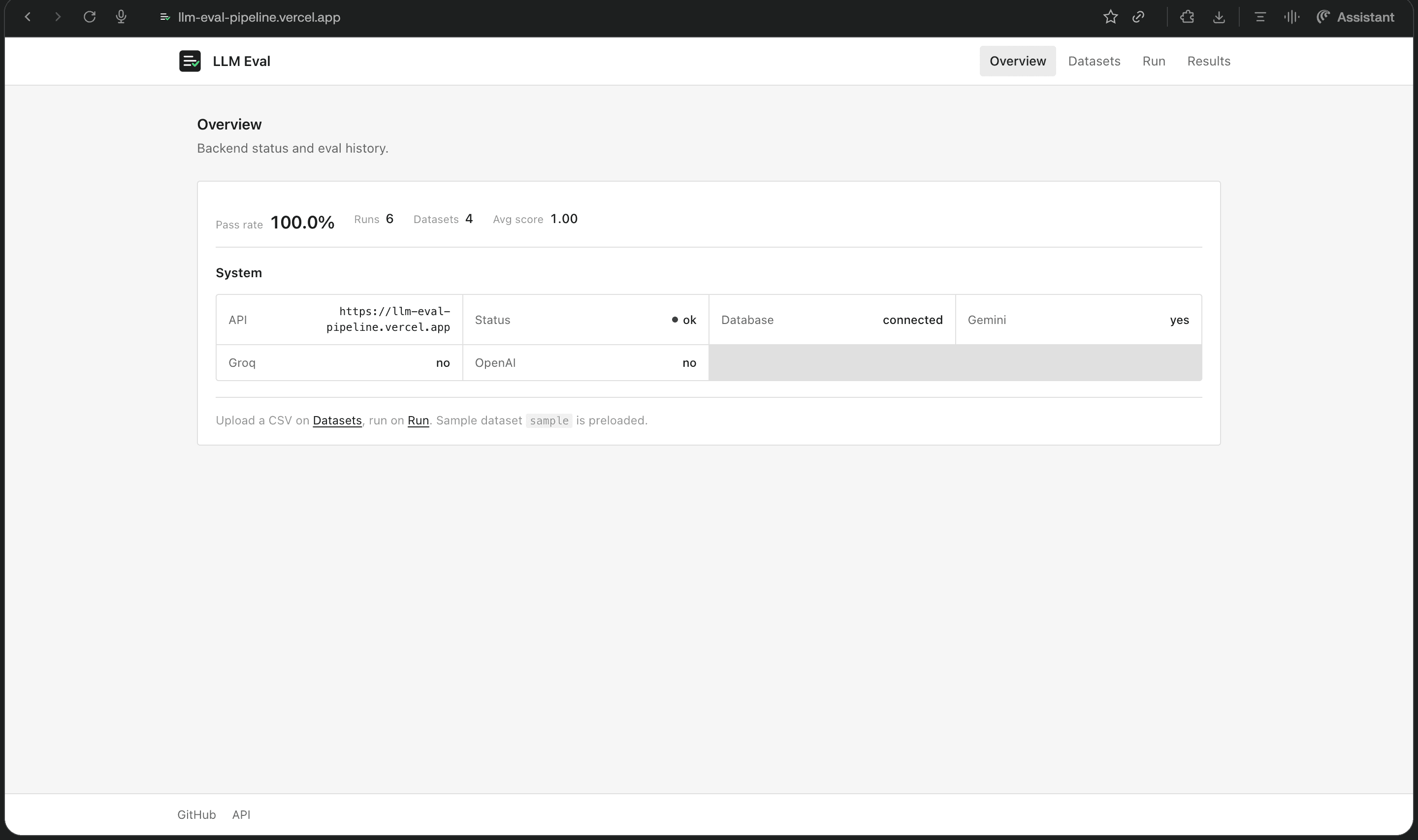Click the OpenAI no value
Image resolution: width=1418 pixels, height=840 pixels.
coord(689,363)
